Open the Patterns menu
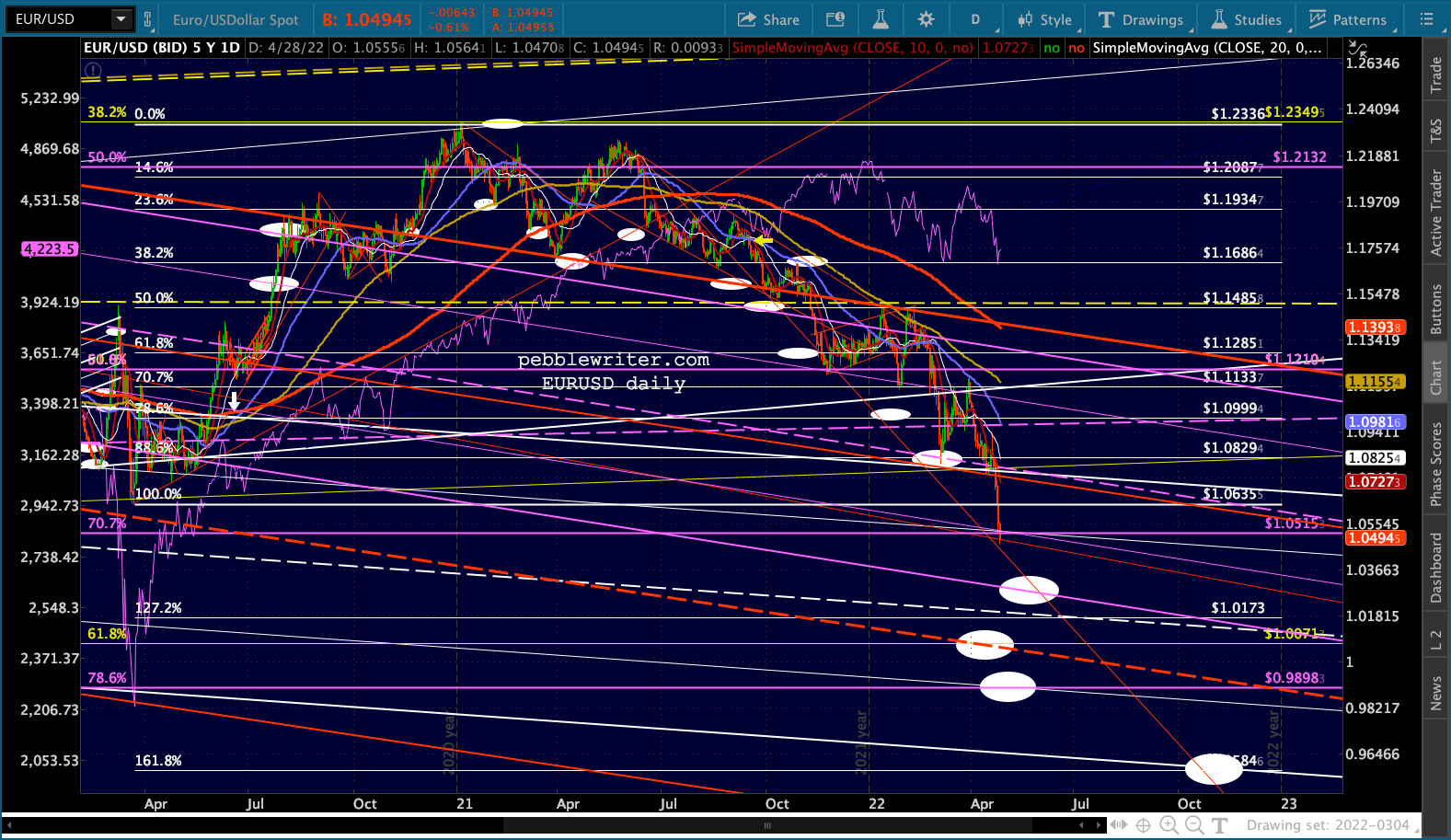1451x840 pixels. point(1348,19)
